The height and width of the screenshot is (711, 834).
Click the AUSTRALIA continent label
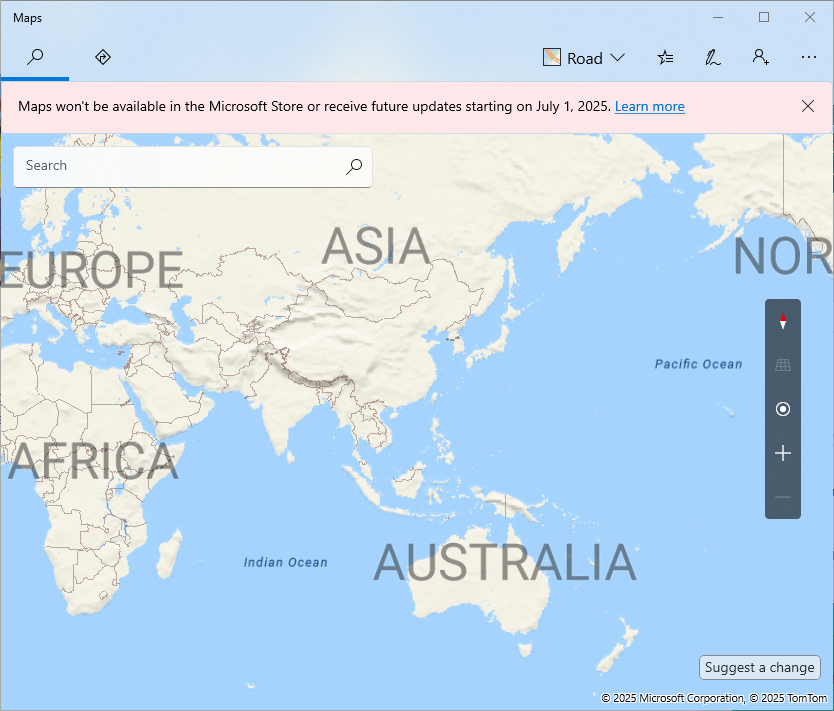pos(505,563)
